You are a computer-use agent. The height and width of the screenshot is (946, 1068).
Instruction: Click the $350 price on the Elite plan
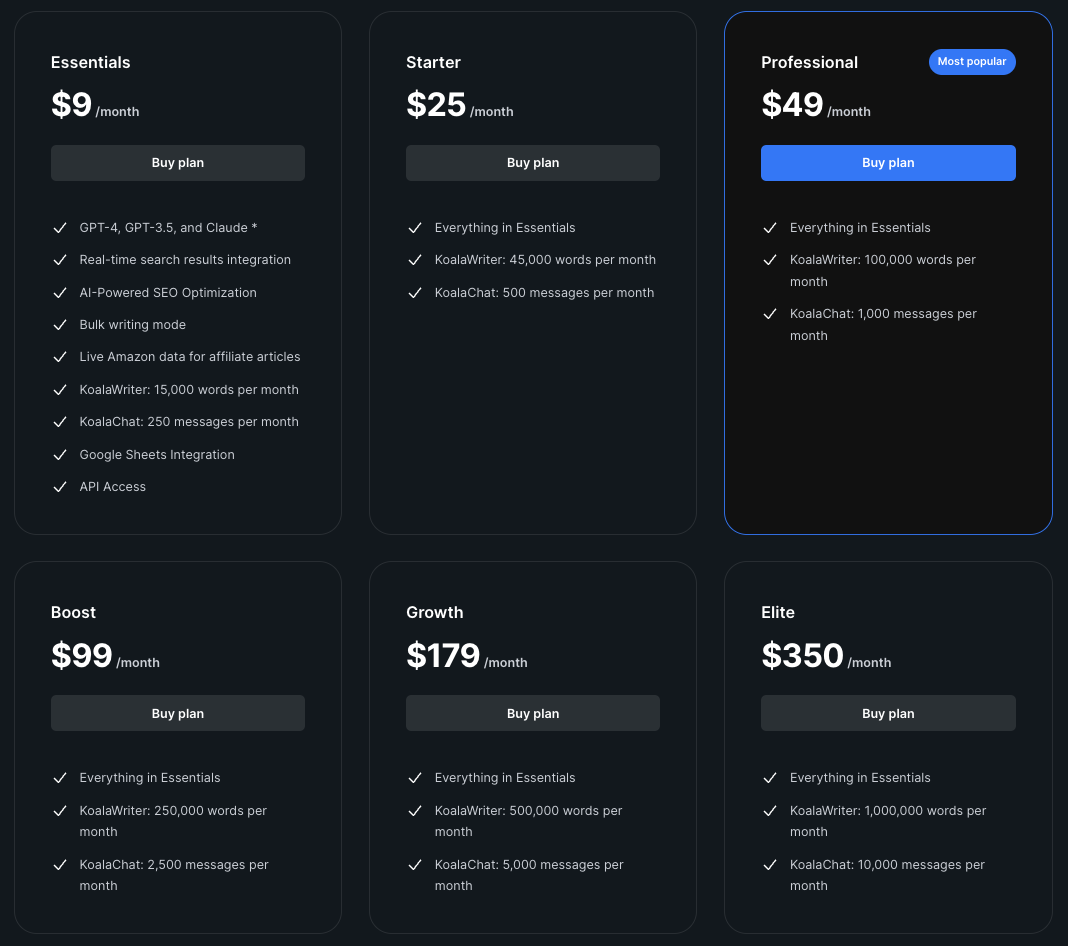[803, 656]
